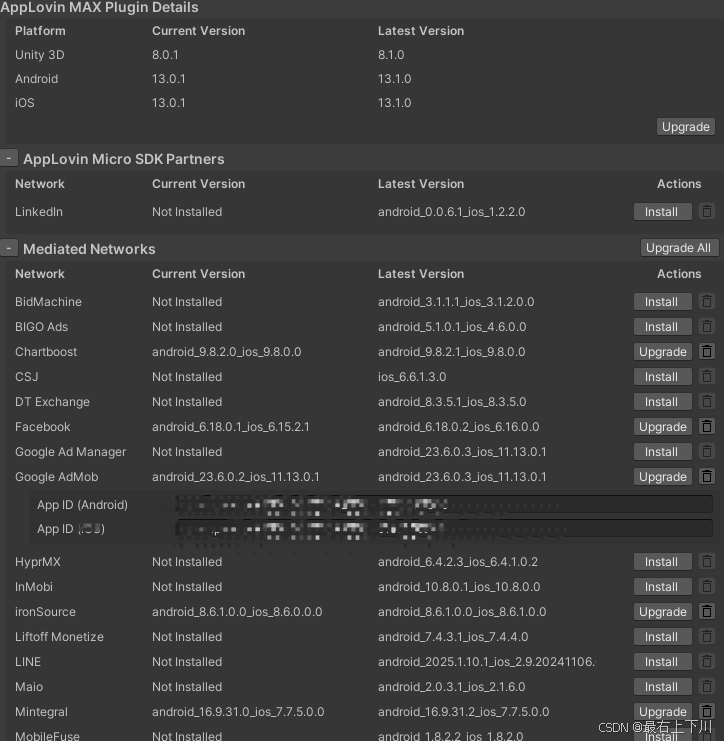This screenshot has width=724, height=741.
Task: Click trash icon in BIGO Ads row
Action: (x=707, y=326)
